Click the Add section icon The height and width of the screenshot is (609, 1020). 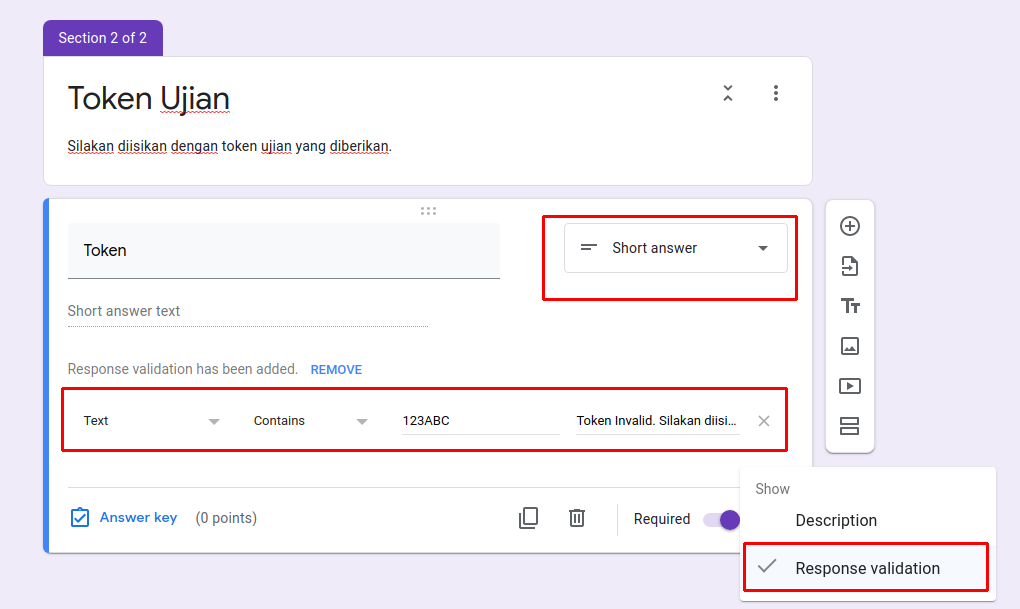[850, 426]
